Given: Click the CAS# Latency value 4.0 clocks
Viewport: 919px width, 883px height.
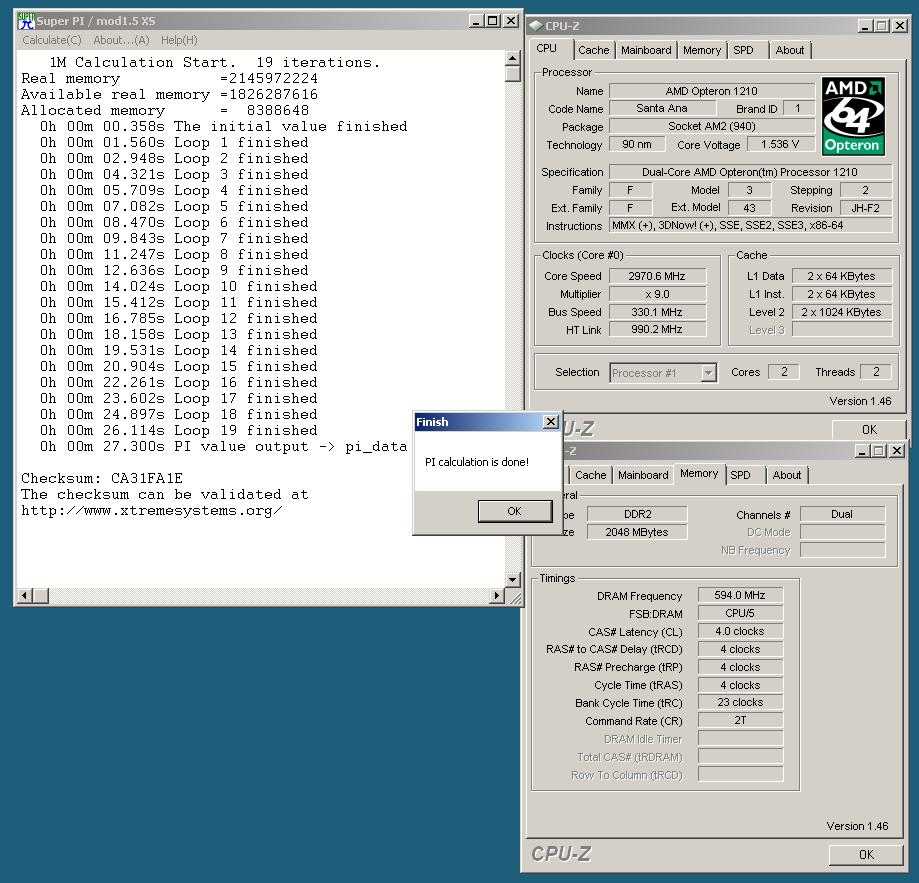Looking at the screenshot, I should tap(740, 632).
